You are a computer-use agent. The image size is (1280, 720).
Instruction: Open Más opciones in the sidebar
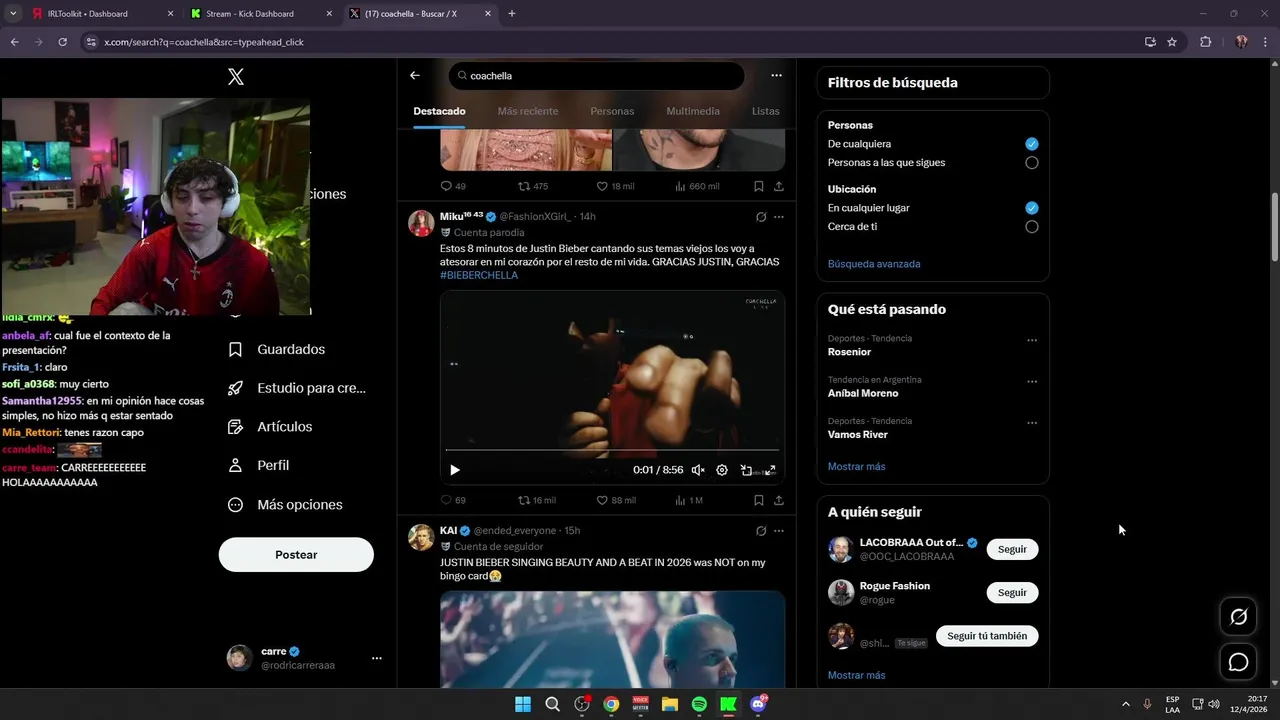click(x=285, y=505)
